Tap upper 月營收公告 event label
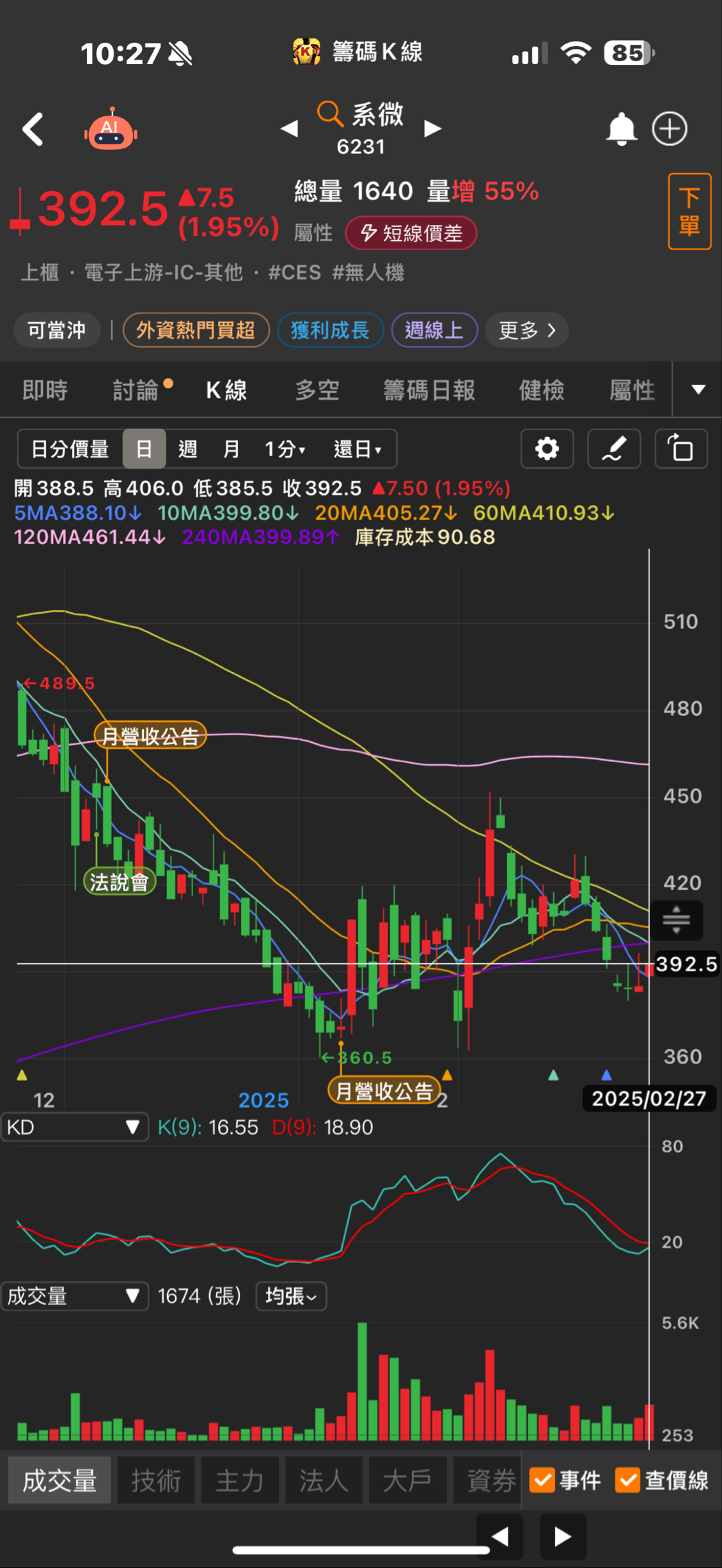722x1568 pixels. [150, 736]
